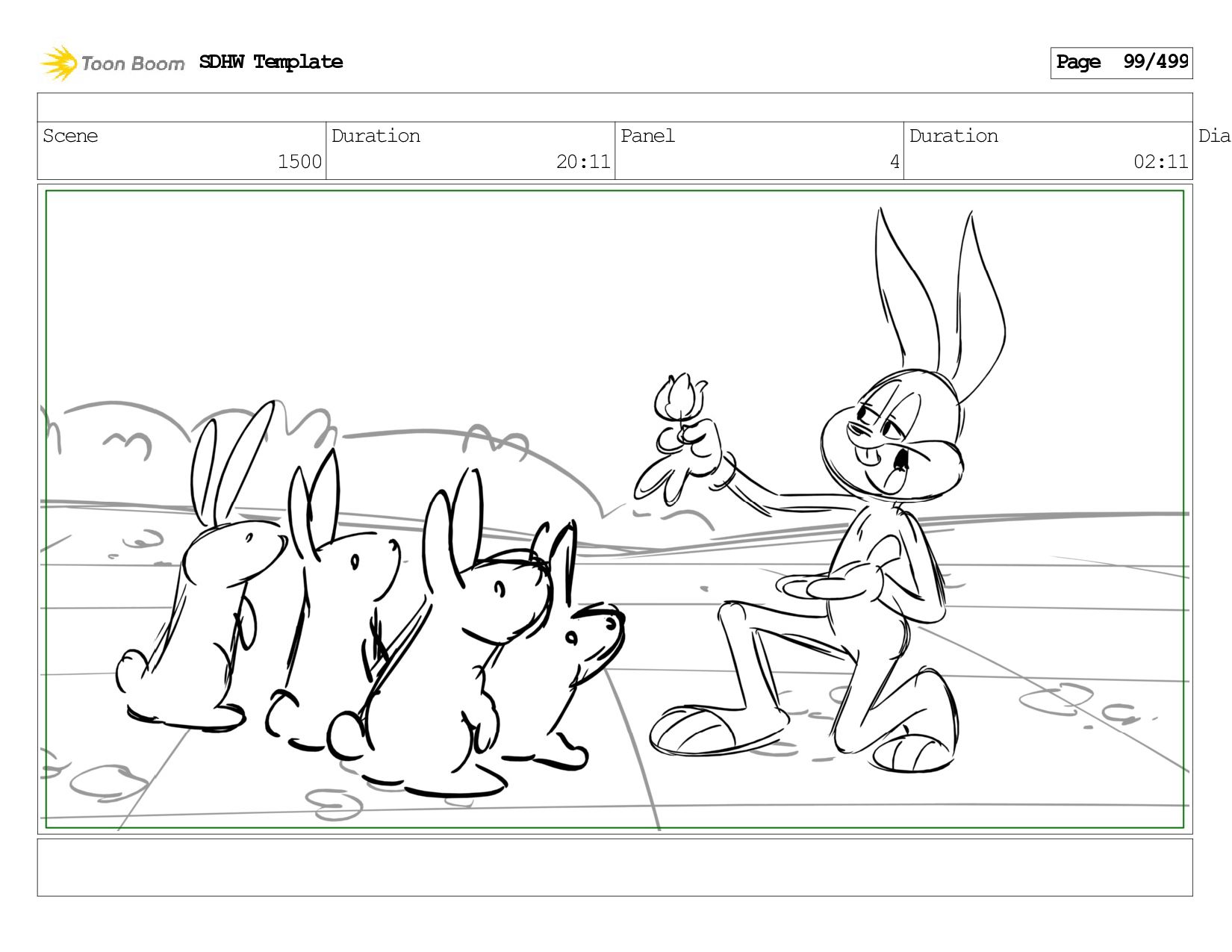Click the first 'Duration' label next to Scene
The image size is (1232, 952).
376,136
